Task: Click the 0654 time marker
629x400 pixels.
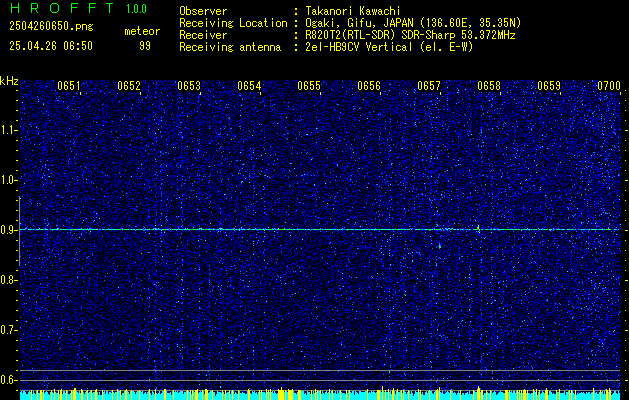Action: (x=249, y=86)
